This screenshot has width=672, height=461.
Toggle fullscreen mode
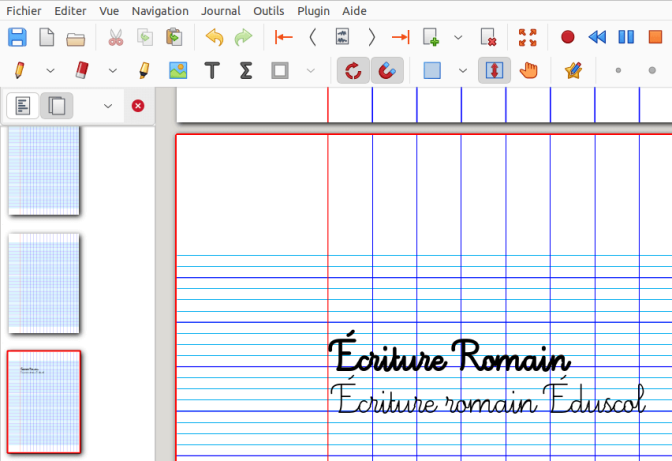(x=528, y=37)
